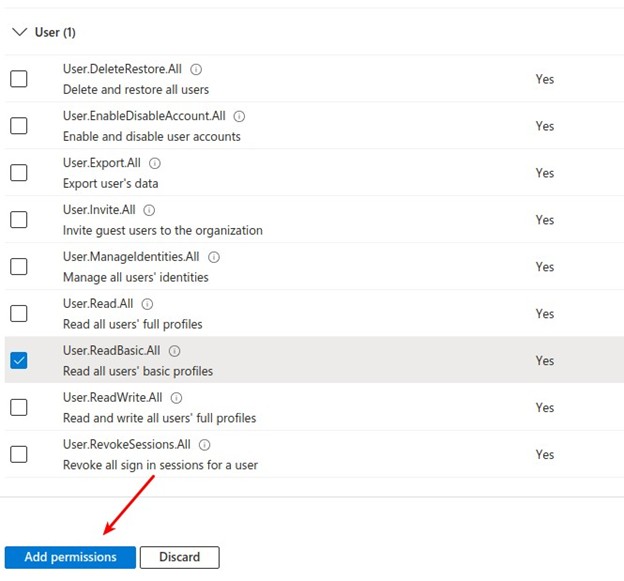Open info icon beside User.ReadWrite.All
Screen dimensions: 624x581
point(176,398)
